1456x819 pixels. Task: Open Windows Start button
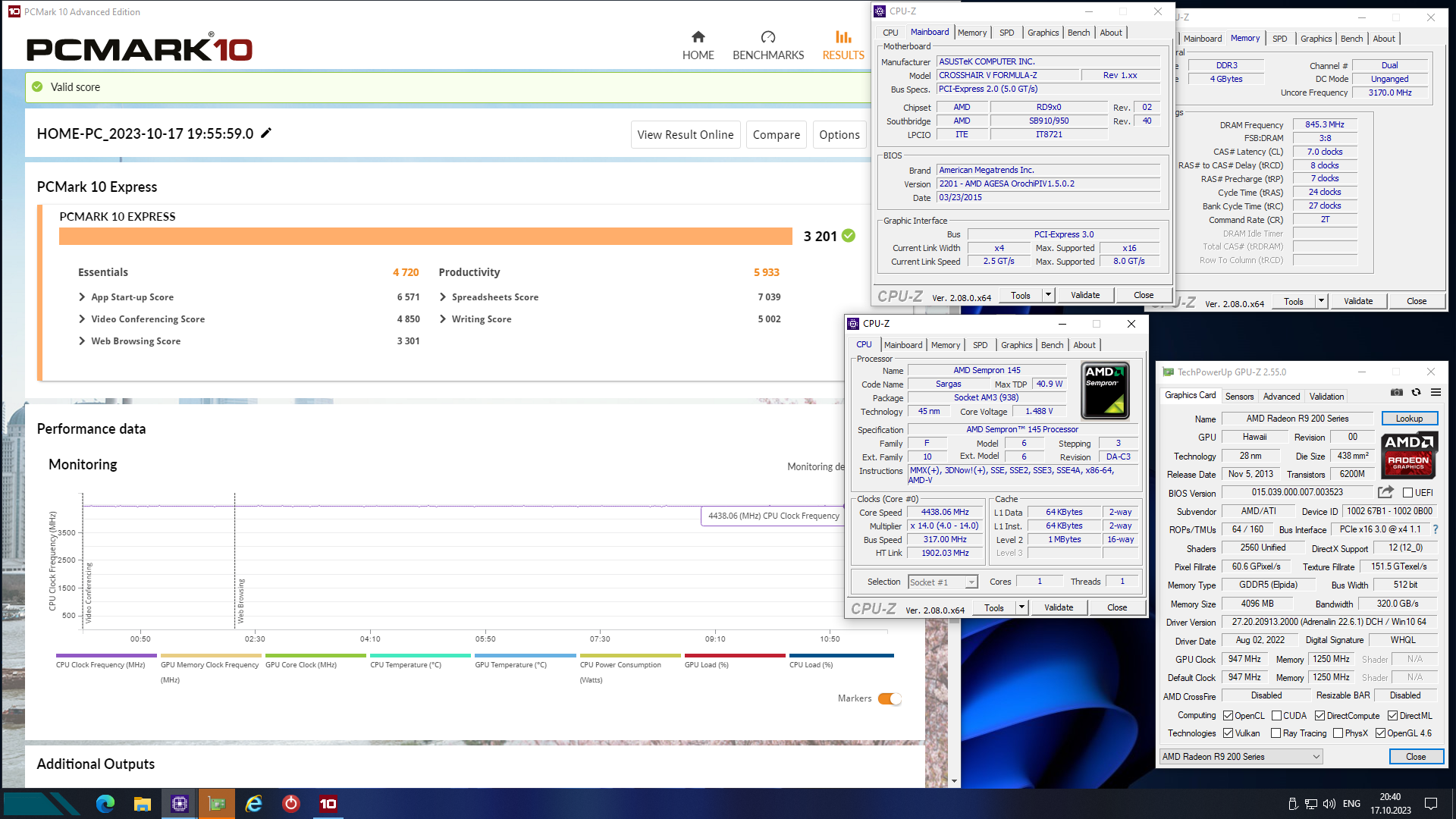click(42, 804)
